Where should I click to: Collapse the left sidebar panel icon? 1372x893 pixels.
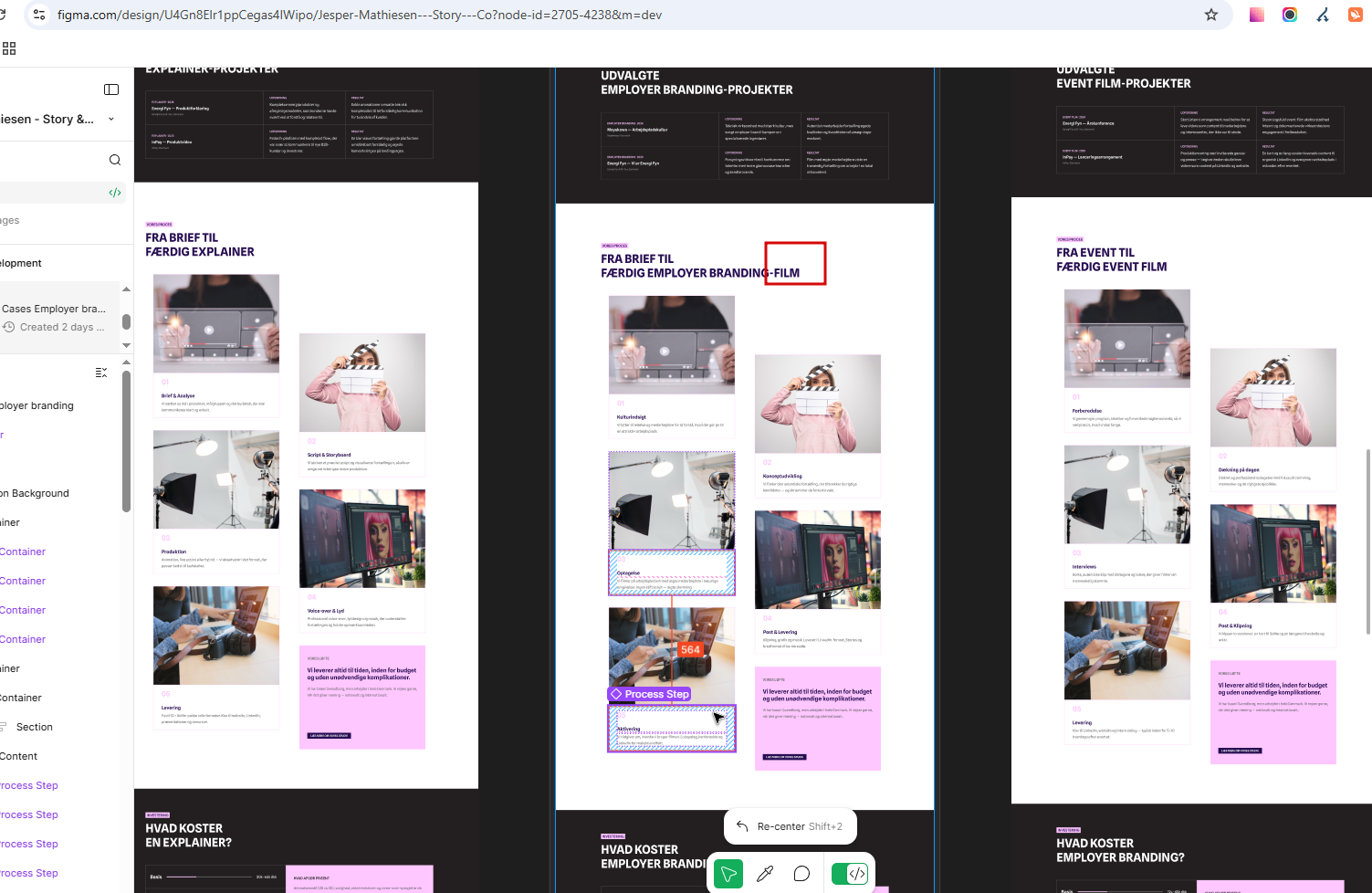tap(111, 89)
